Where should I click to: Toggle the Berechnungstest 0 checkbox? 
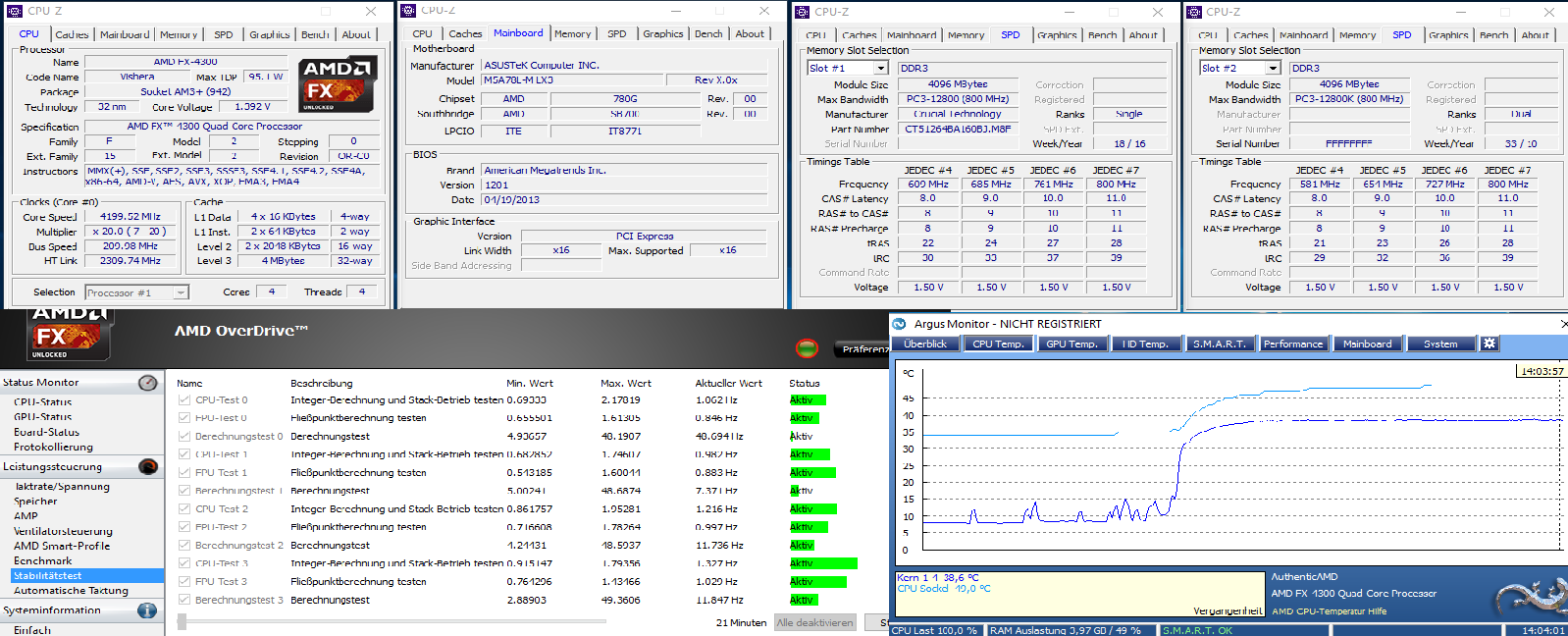point(184,436)
